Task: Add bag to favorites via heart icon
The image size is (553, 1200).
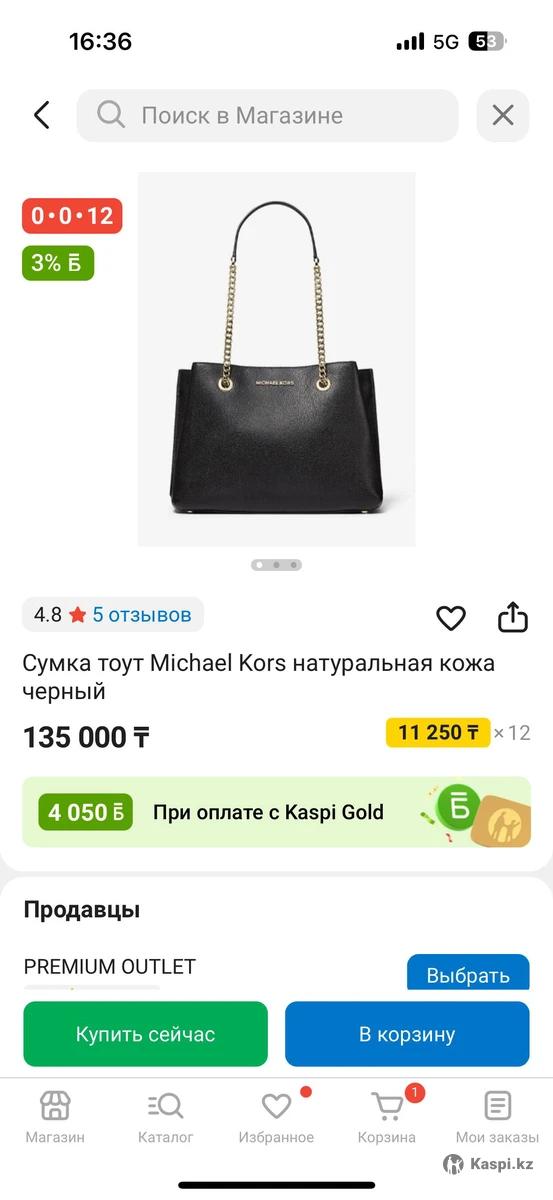Action: click(451, 618)
